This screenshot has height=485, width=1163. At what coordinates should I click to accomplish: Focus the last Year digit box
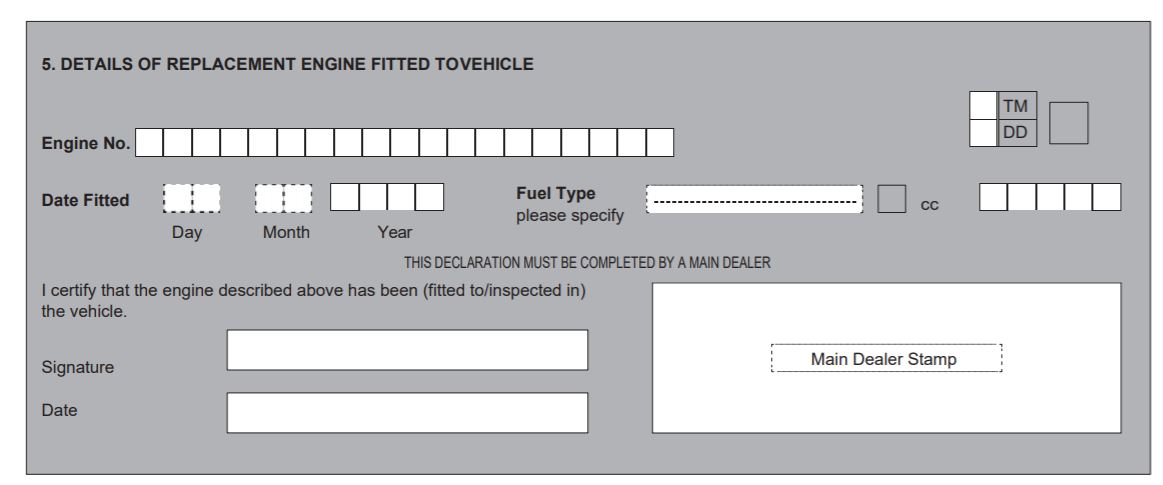click(430, 199)
